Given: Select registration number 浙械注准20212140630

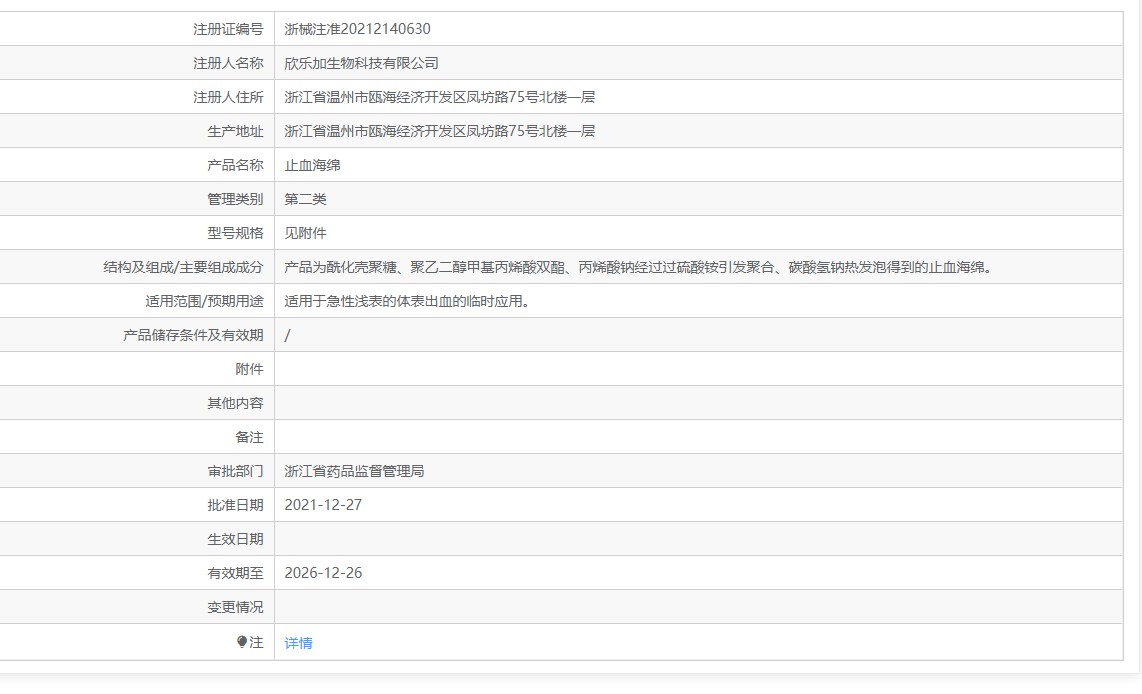Looking at the screenshot, I should click(357, 29).
